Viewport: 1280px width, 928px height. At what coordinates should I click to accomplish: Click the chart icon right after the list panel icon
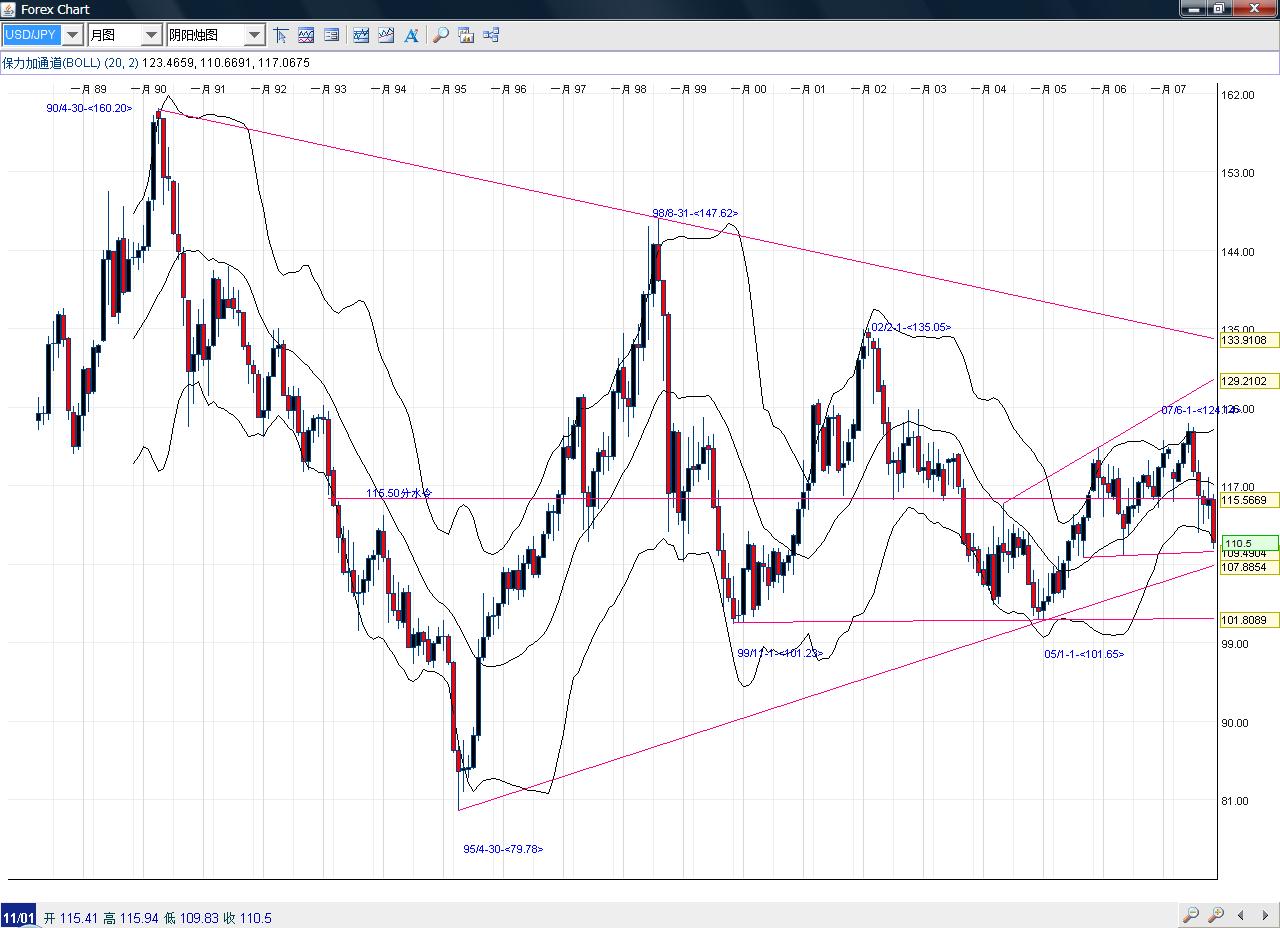[x=361, y=35]
